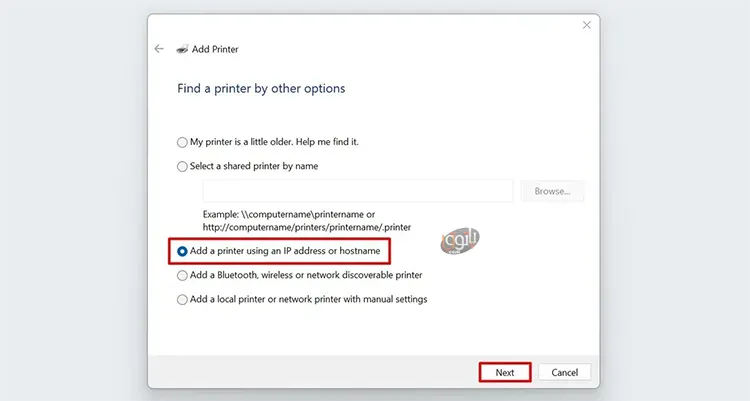Click the Add Printer icon in the title

[182, 49]
